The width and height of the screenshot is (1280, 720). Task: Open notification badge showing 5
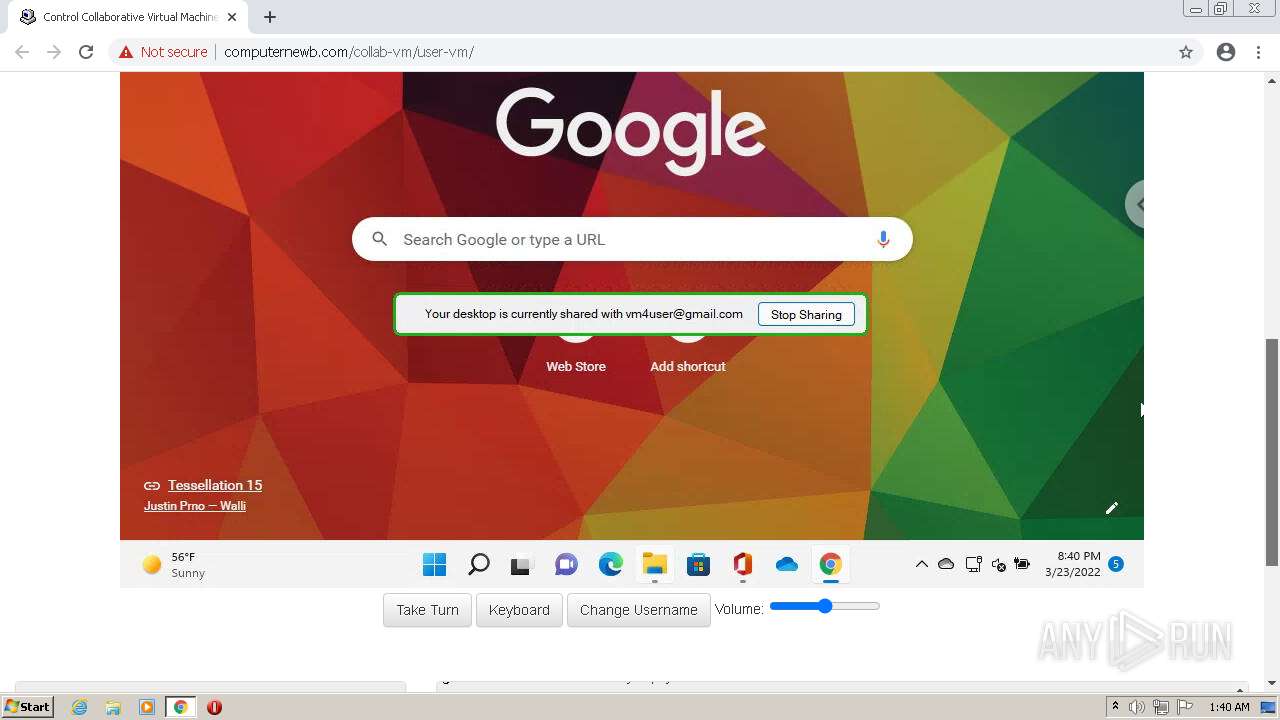[x=1116, y=564]
